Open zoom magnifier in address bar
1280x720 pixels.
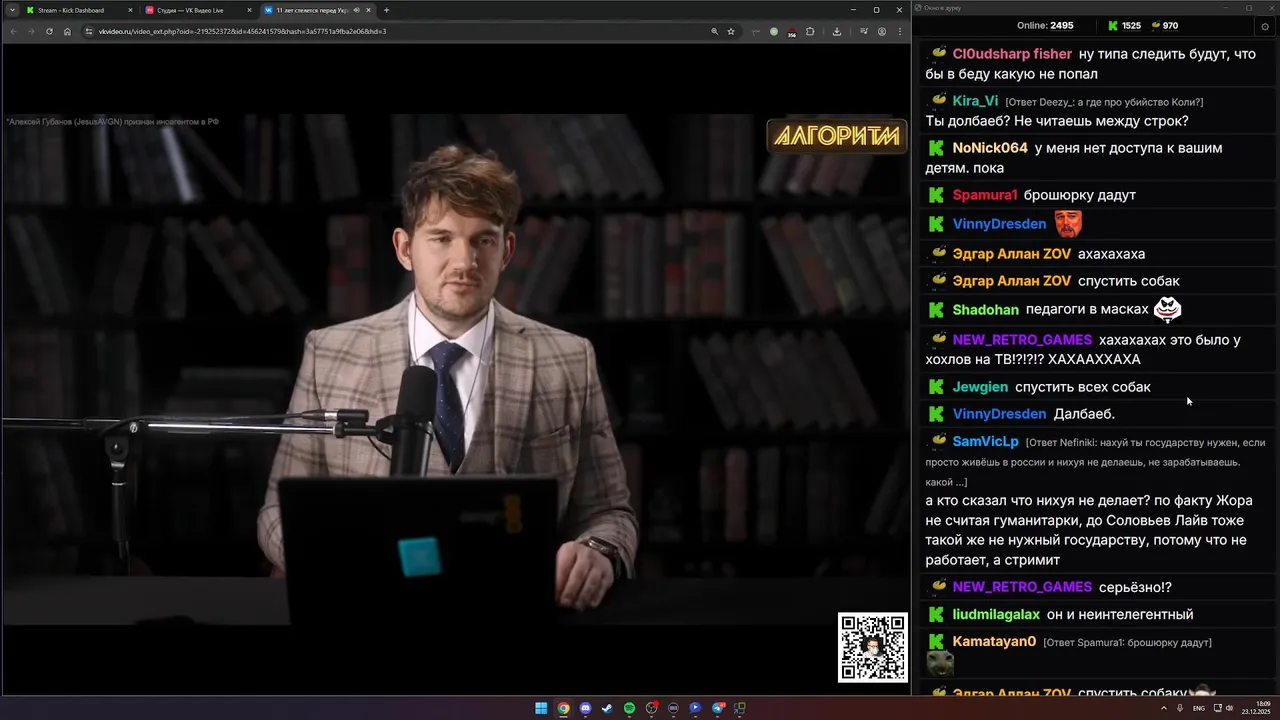pos(714,31)
